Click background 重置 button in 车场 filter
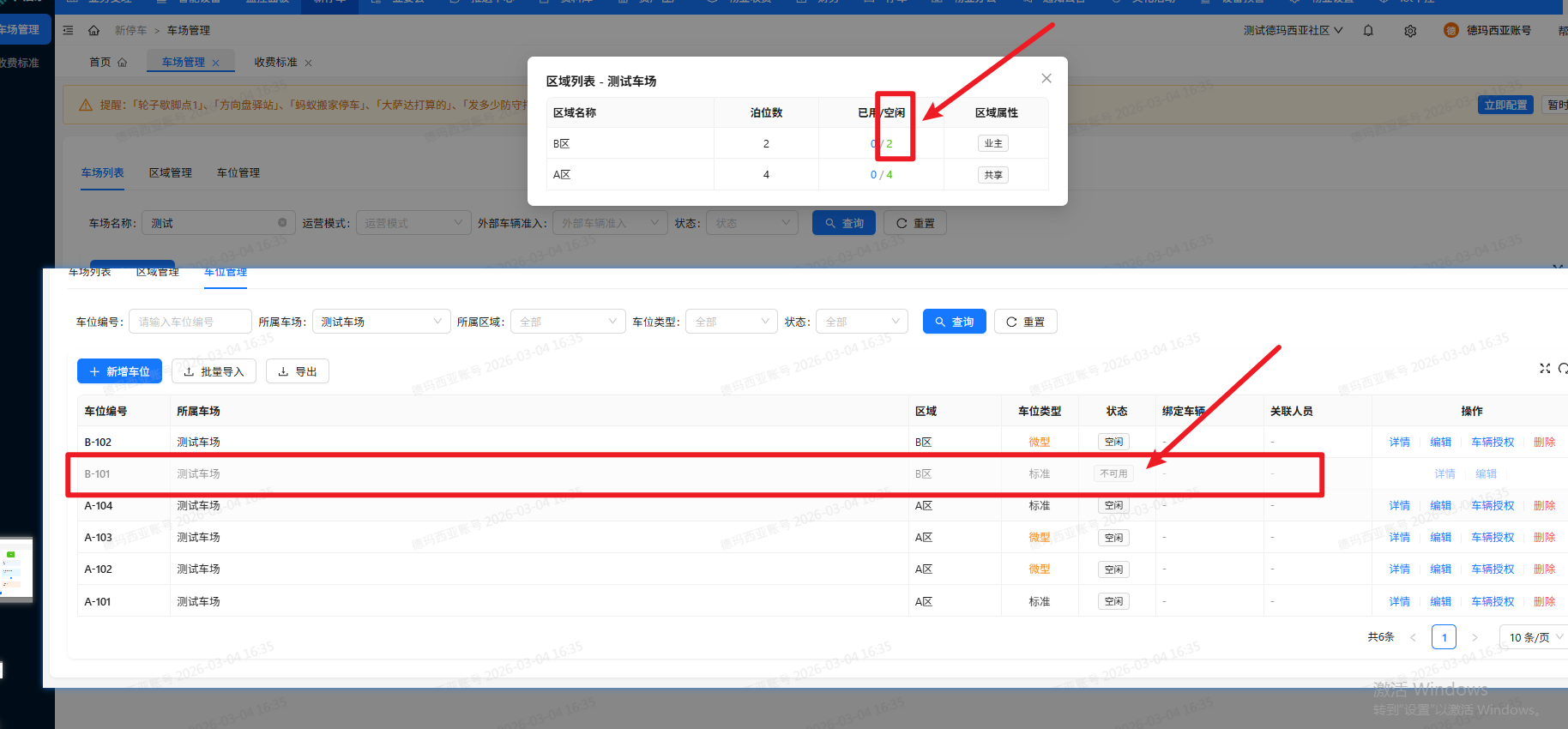The height and width of the screenshot is (729, 1568). 915,223
